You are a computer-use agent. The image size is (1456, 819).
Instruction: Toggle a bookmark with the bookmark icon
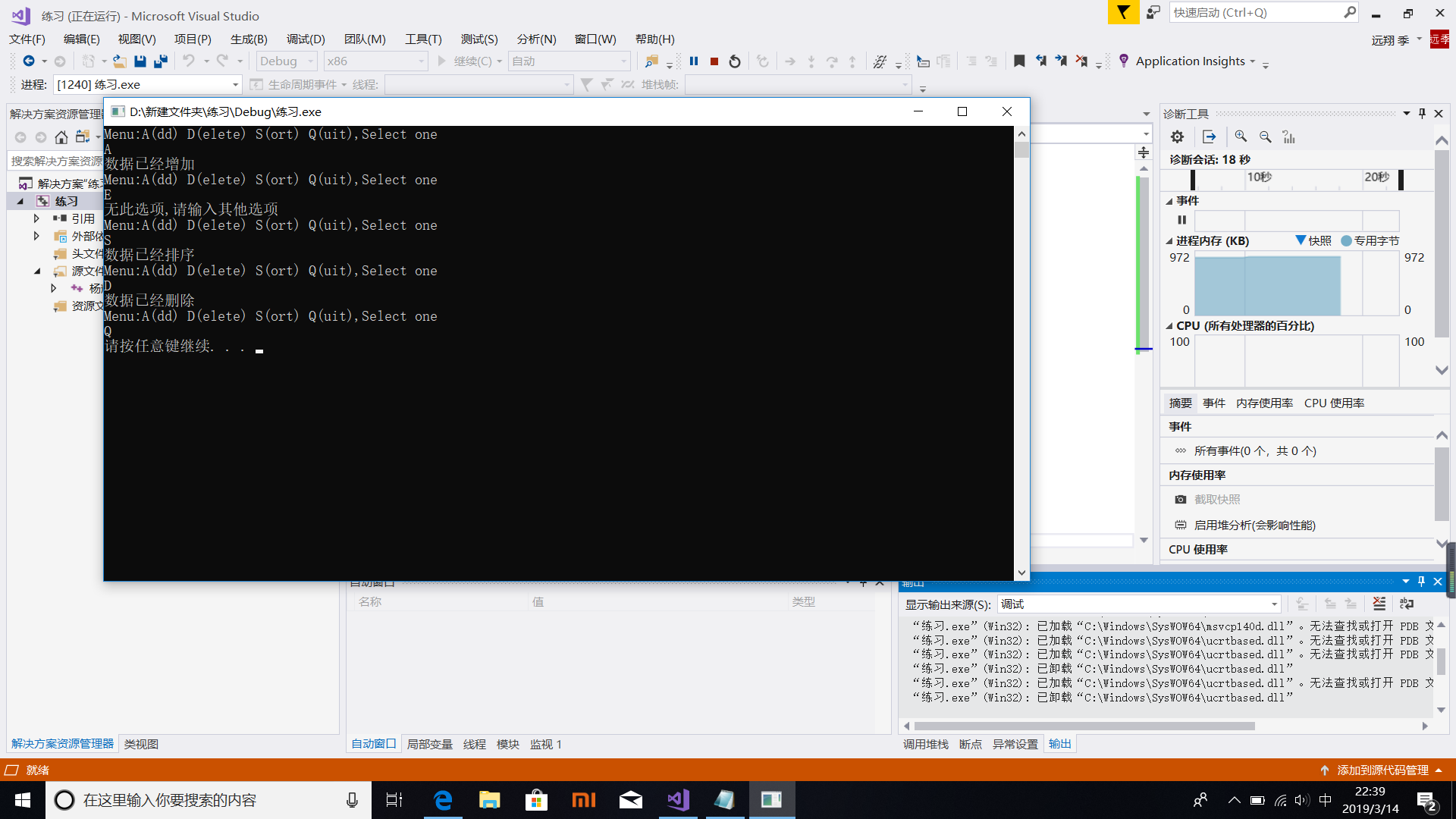(x=1019, y=61)
